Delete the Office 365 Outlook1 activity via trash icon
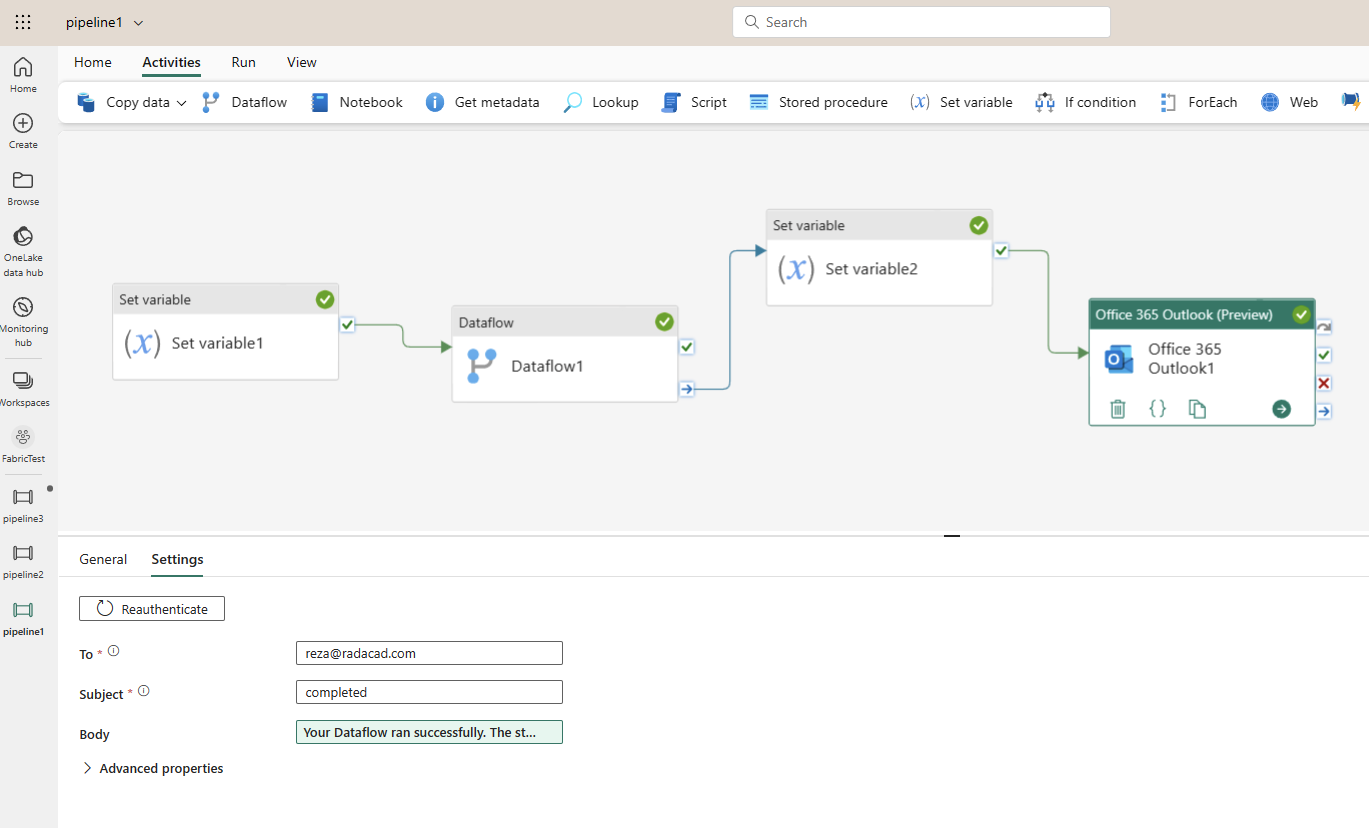Screen dimensions: 1369x828 [x=1118, y=408]
